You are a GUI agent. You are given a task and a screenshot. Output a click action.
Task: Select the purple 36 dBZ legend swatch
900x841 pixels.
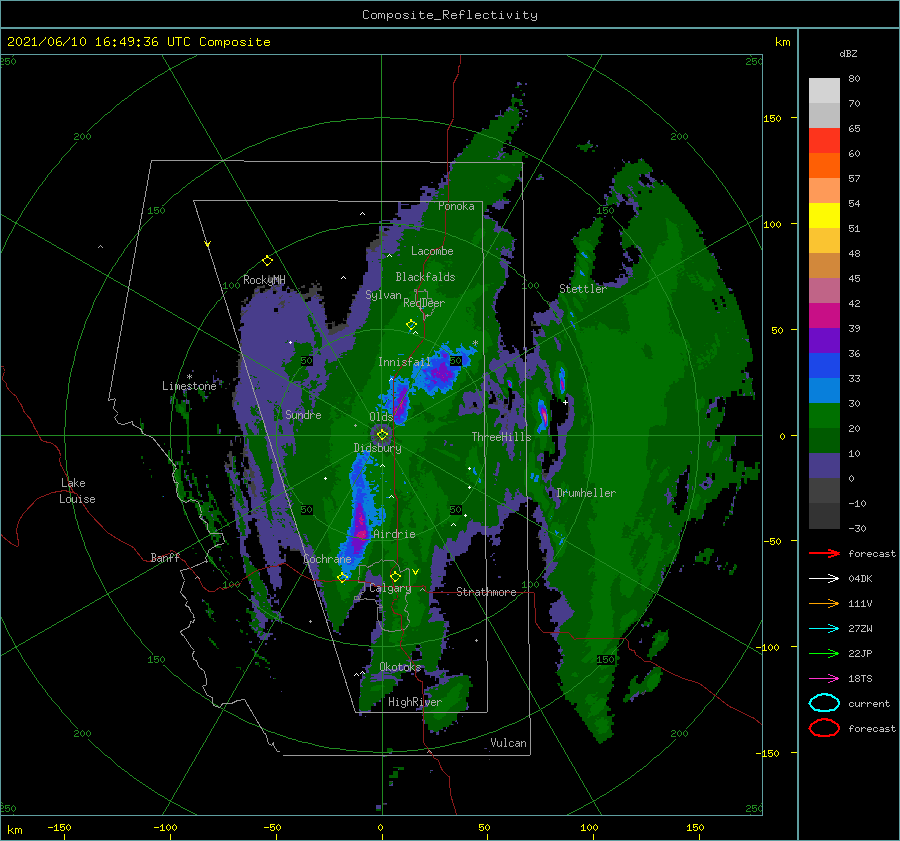[x=824, y=340]
